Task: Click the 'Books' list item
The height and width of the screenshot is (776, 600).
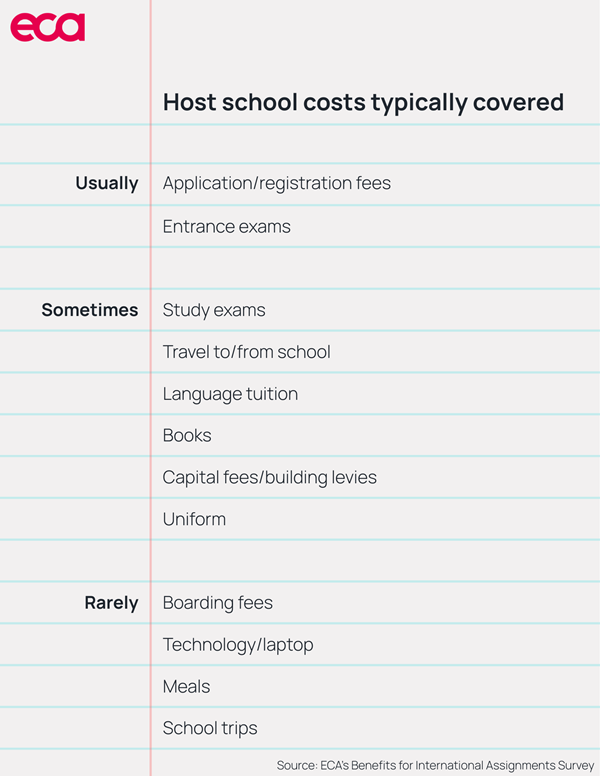Action: click(187, 436)
